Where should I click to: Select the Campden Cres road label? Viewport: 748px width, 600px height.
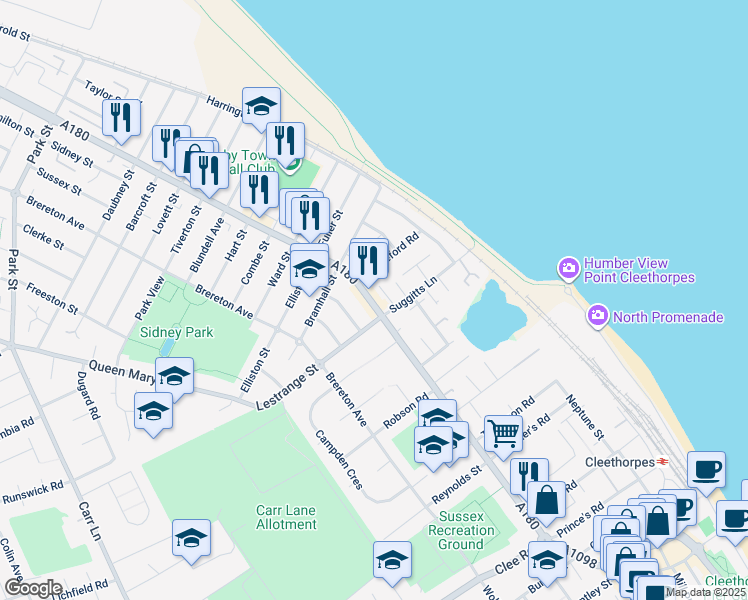point(339,460)
